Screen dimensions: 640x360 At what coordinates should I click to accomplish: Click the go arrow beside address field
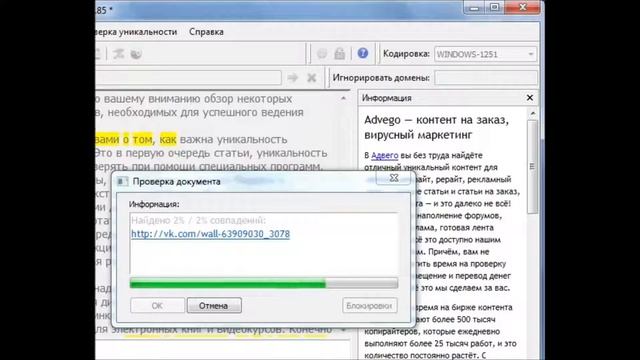point(293,78)
